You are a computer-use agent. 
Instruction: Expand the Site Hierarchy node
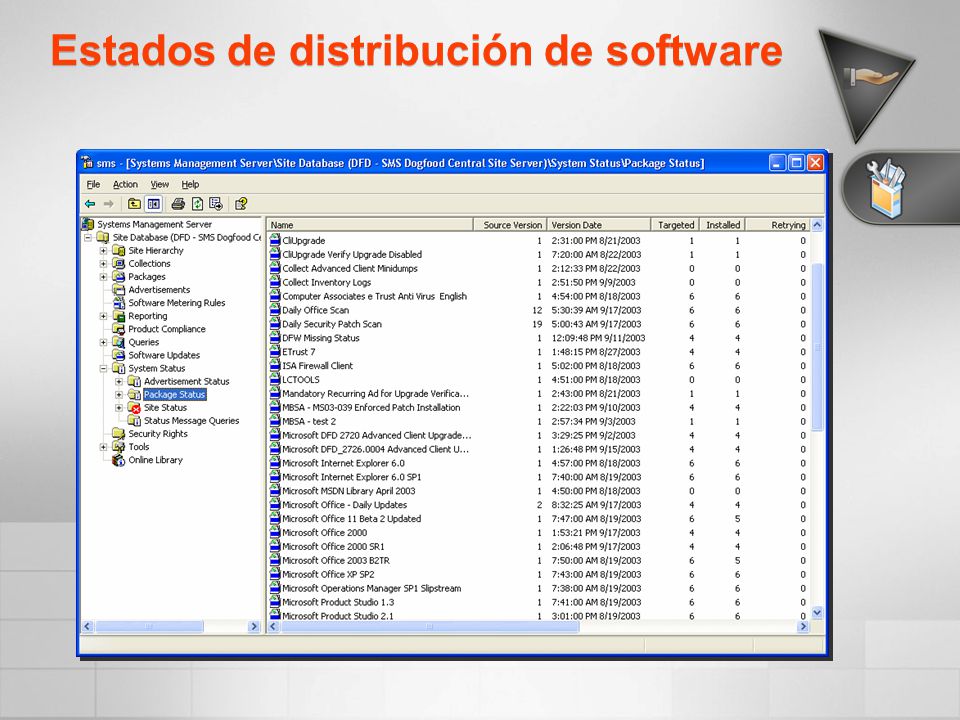point(103,250)
